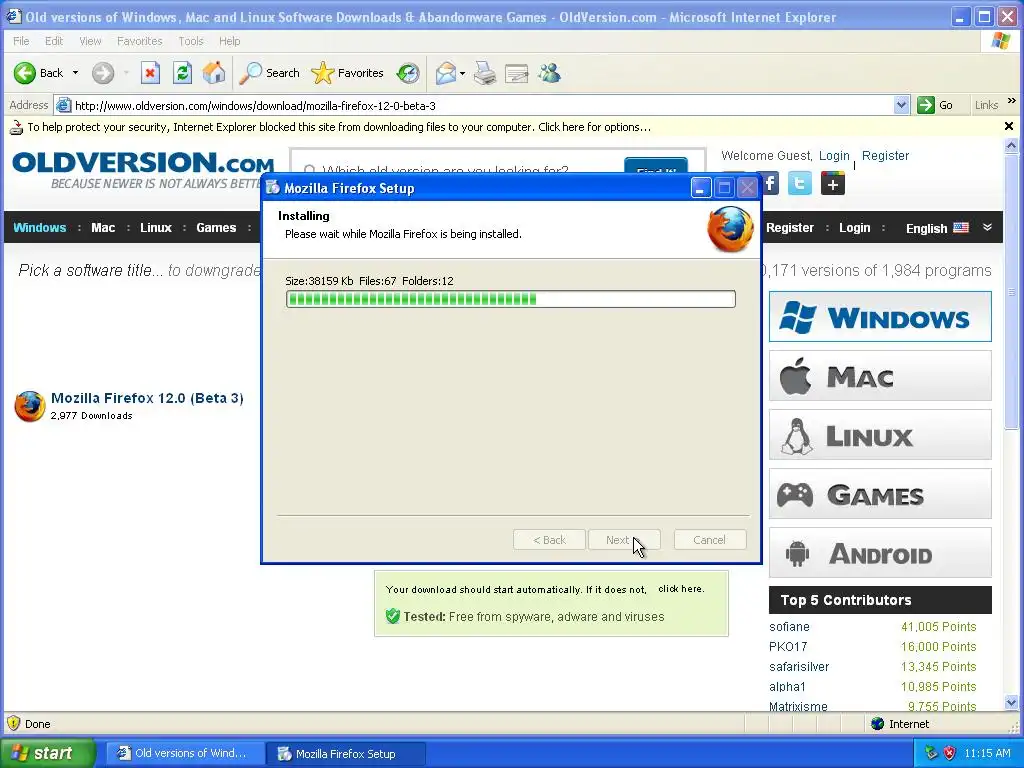
Task: Refresh the page in Internet Explorer
Action: pos(182,73)
